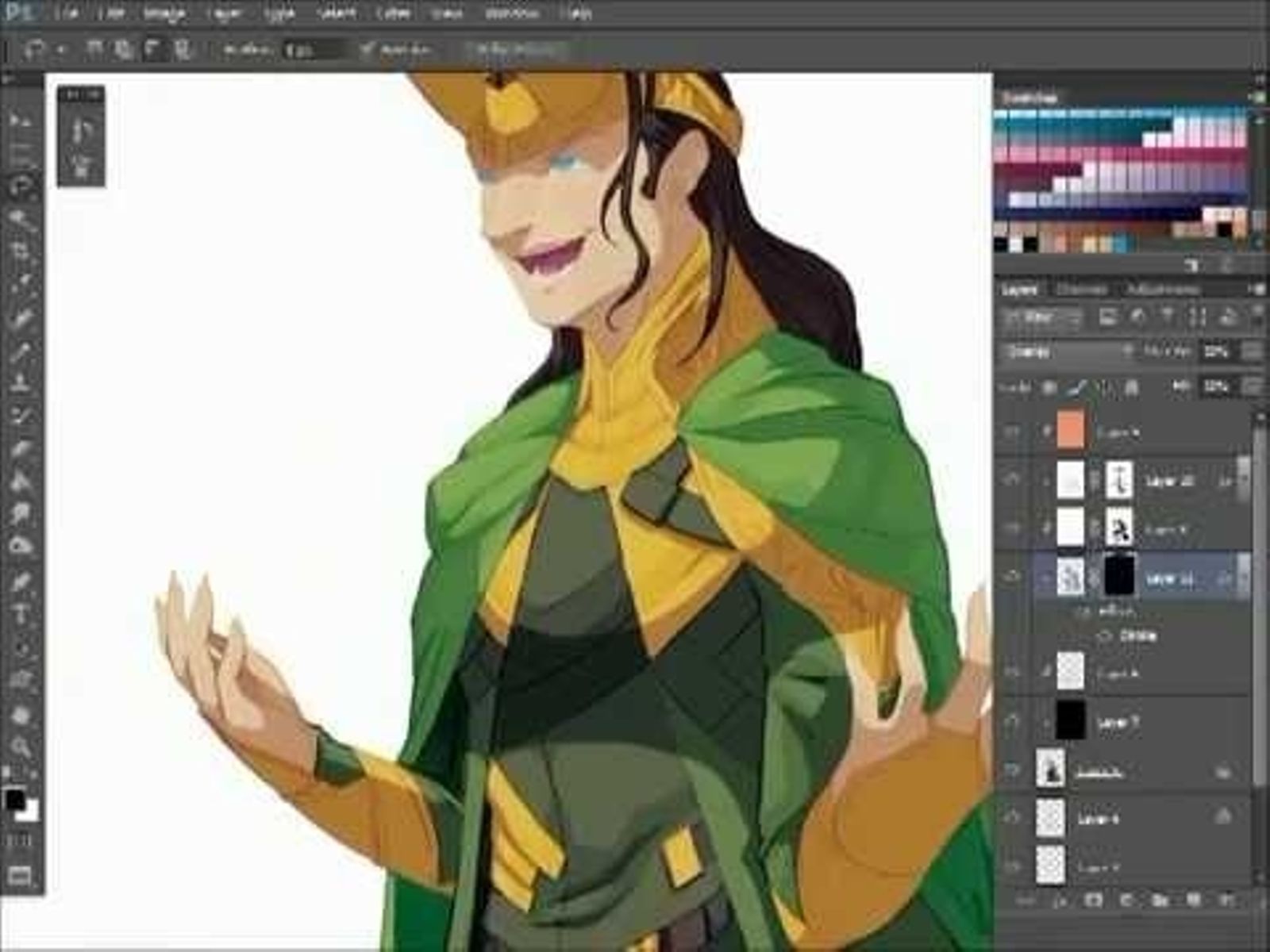
Task: Select the Zoom tool
Action: [x=20, y=747]
